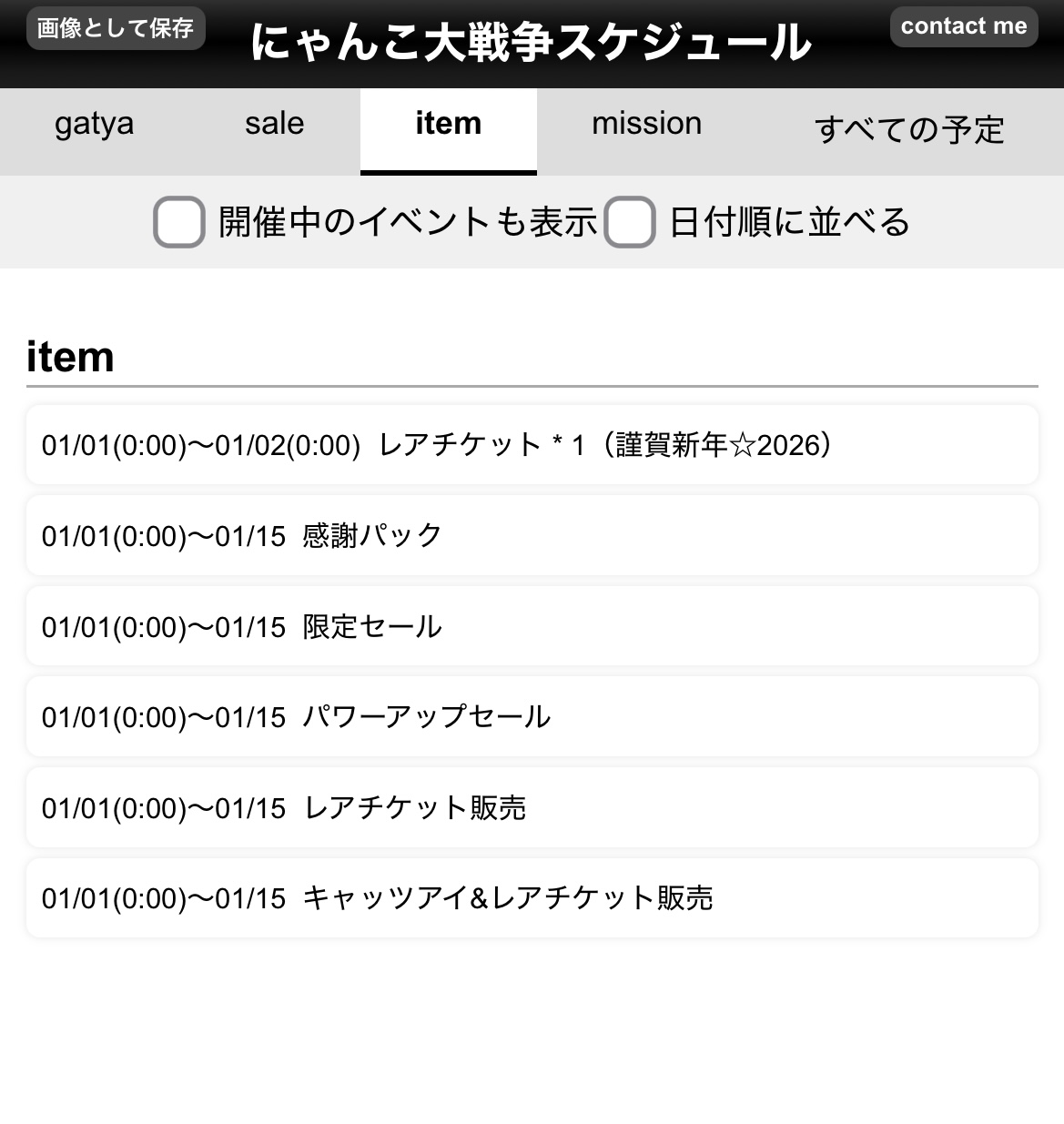
Task: Open the contact me link
Action: click(963, 26)
